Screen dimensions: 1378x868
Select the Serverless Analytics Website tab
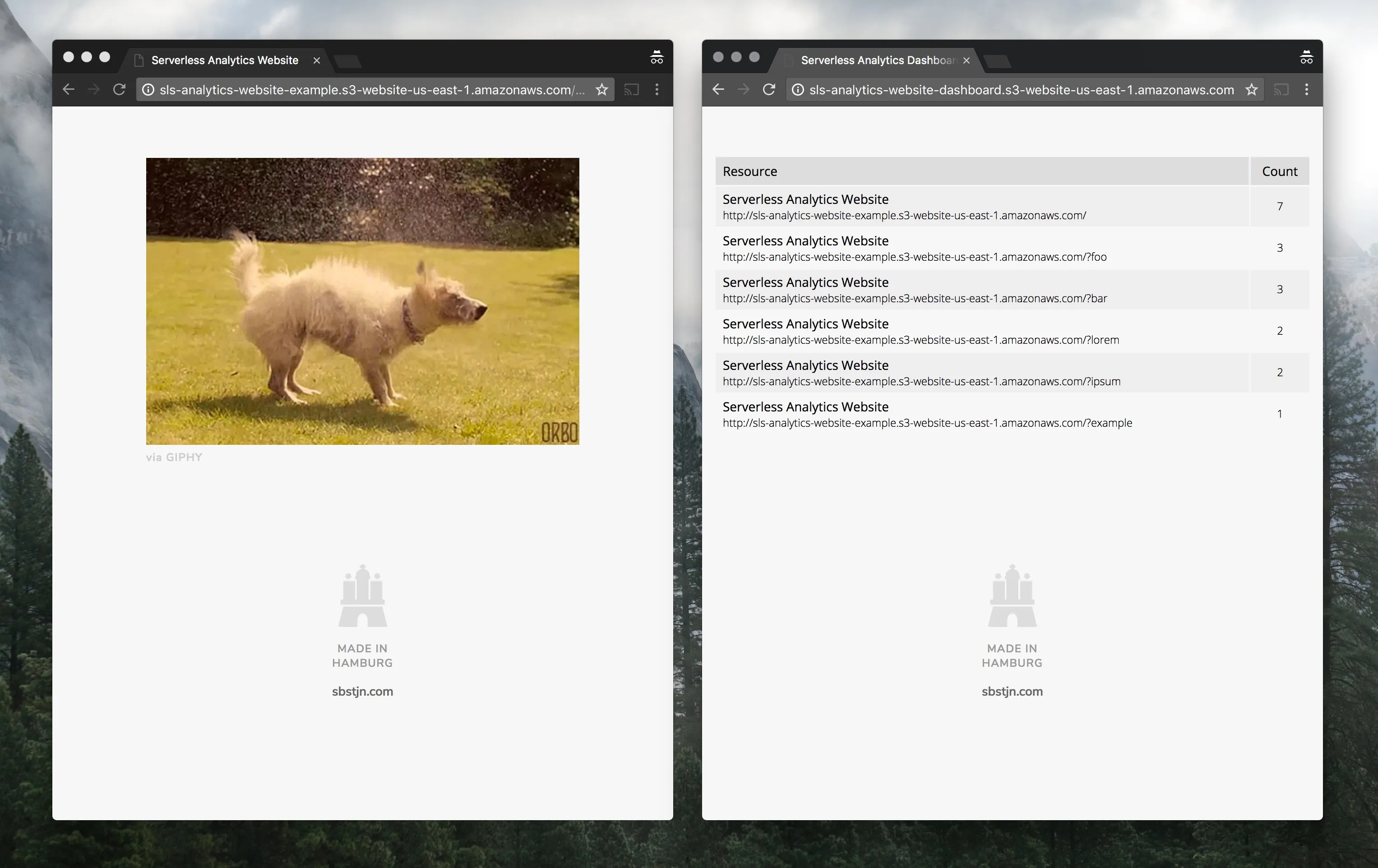click(x=224, y=60)
